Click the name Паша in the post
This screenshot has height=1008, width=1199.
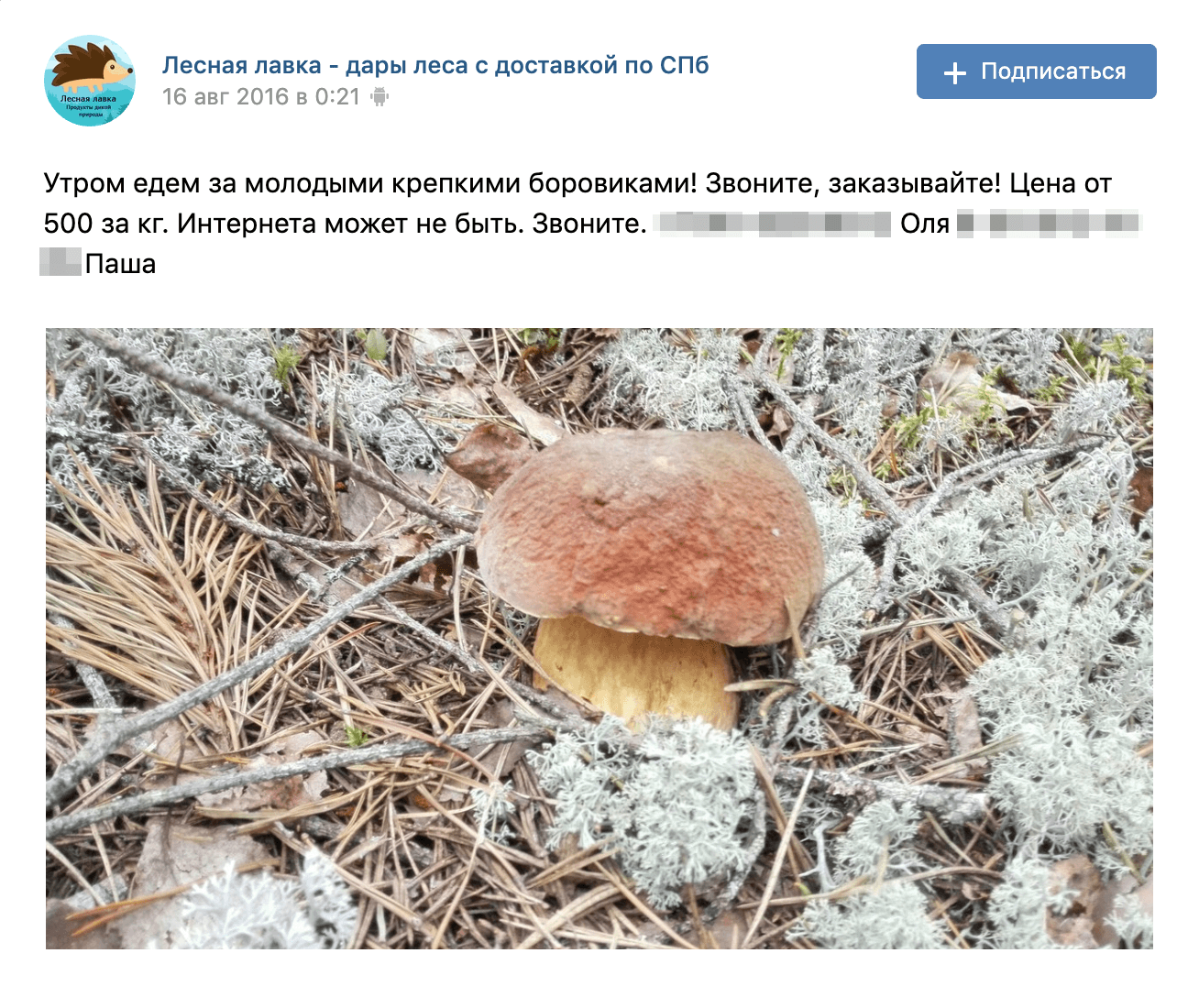(x=120, y=264)
